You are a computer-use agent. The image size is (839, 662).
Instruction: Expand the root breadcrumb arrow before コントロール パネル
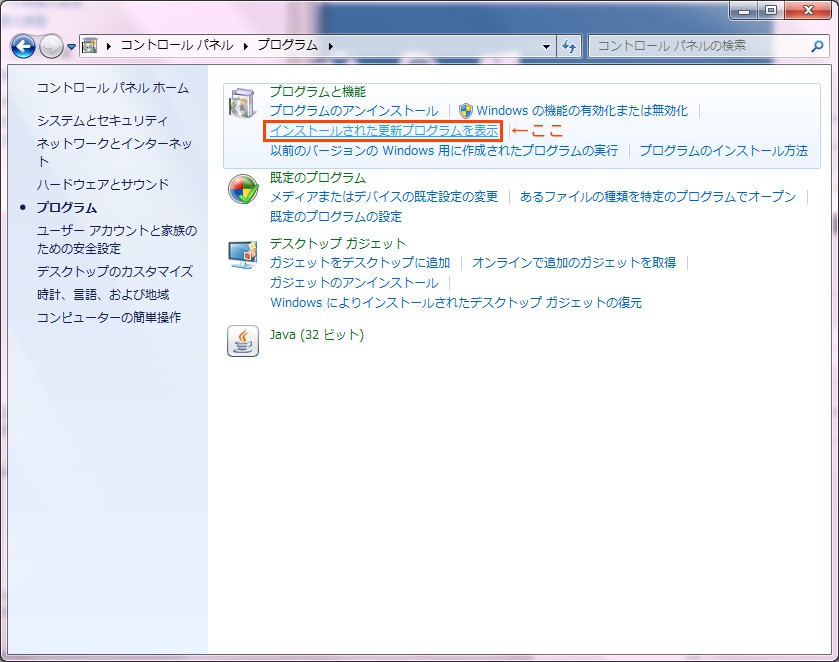pos(109,46)
